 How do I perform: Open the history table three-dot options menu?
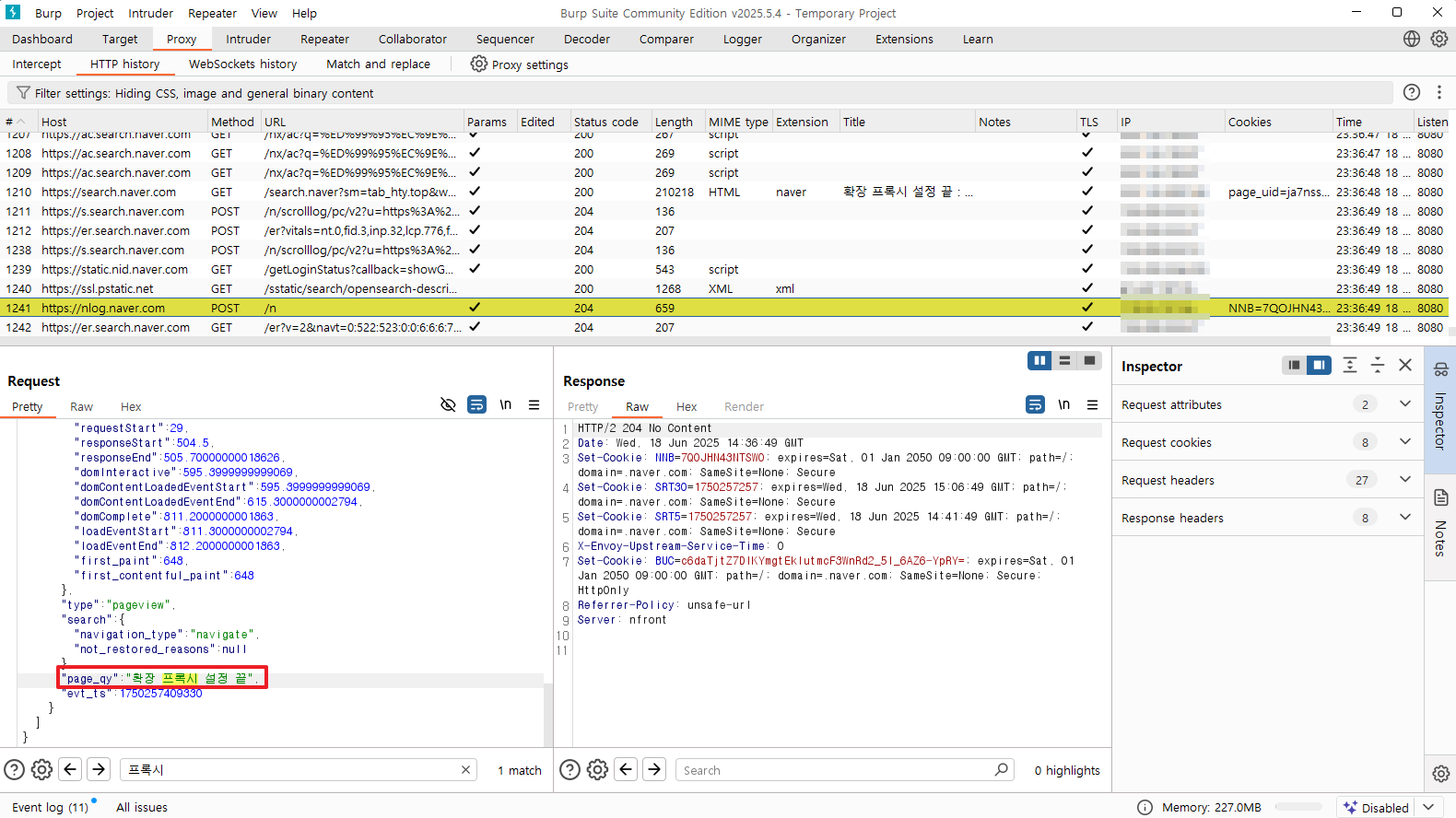pyautogui.click(x=1438, y=92)
